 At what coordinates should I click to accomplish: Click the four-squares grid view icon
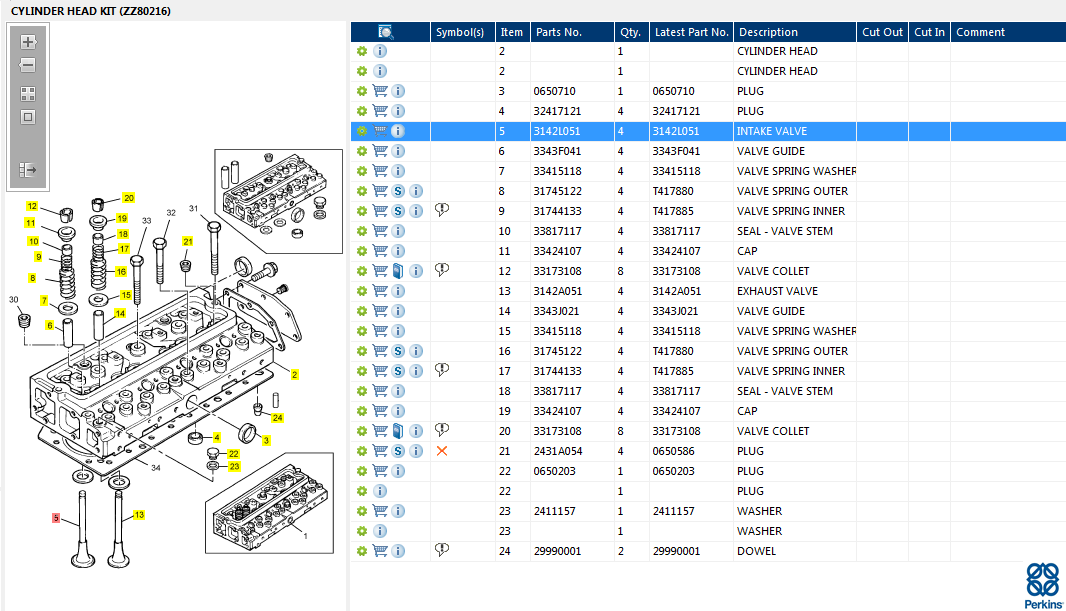coord(28,94)
